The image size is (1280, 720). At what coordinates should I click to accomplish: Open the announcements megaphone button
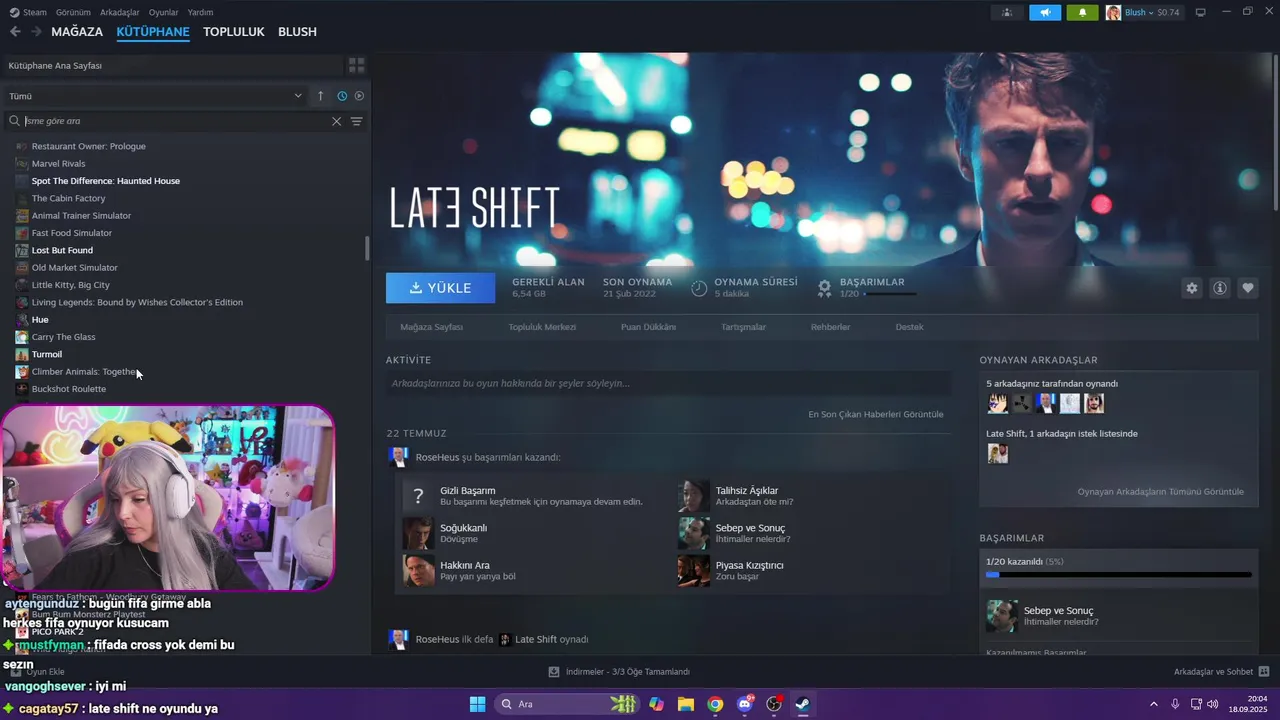tap(1044, 13)
